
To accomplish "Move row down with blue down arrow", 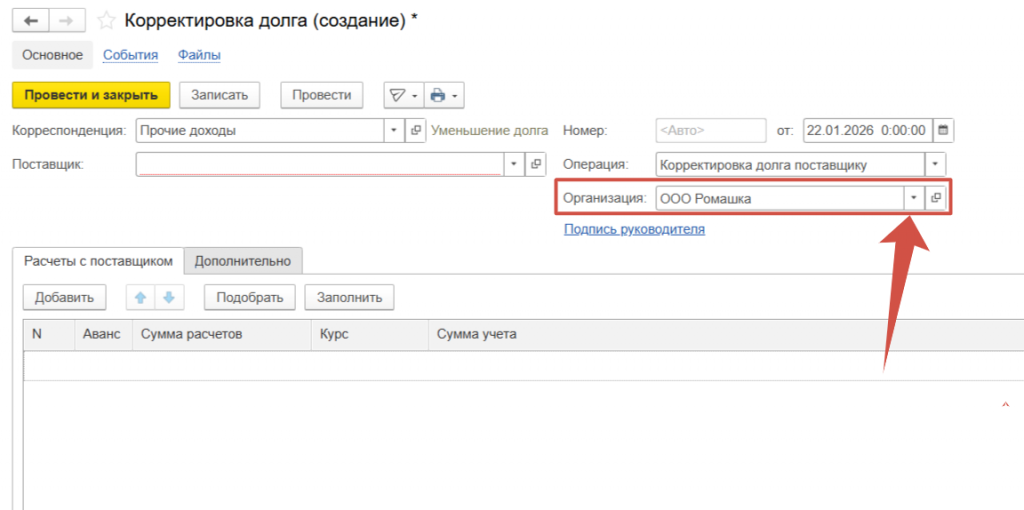I will (x=169, y=297).
